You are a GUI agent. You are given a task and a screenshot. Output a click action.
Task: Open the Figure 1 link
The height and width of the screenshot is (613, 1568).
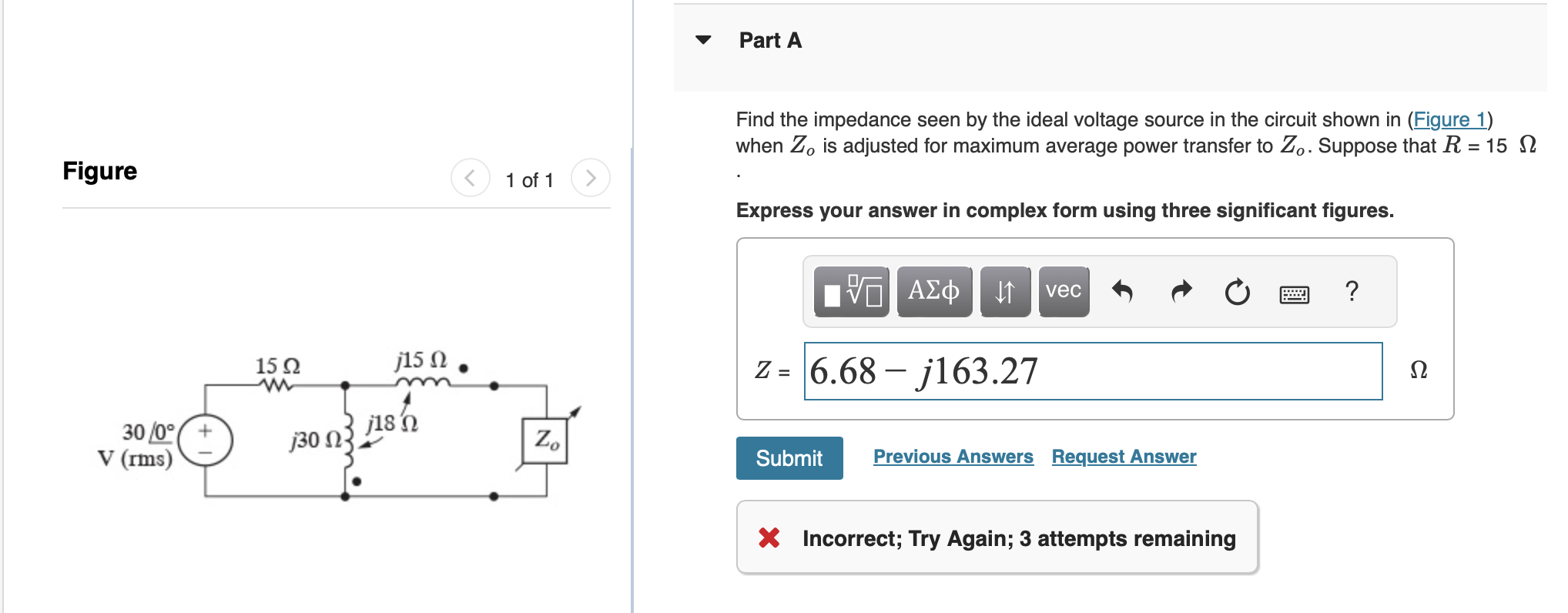pos(1449,119)
